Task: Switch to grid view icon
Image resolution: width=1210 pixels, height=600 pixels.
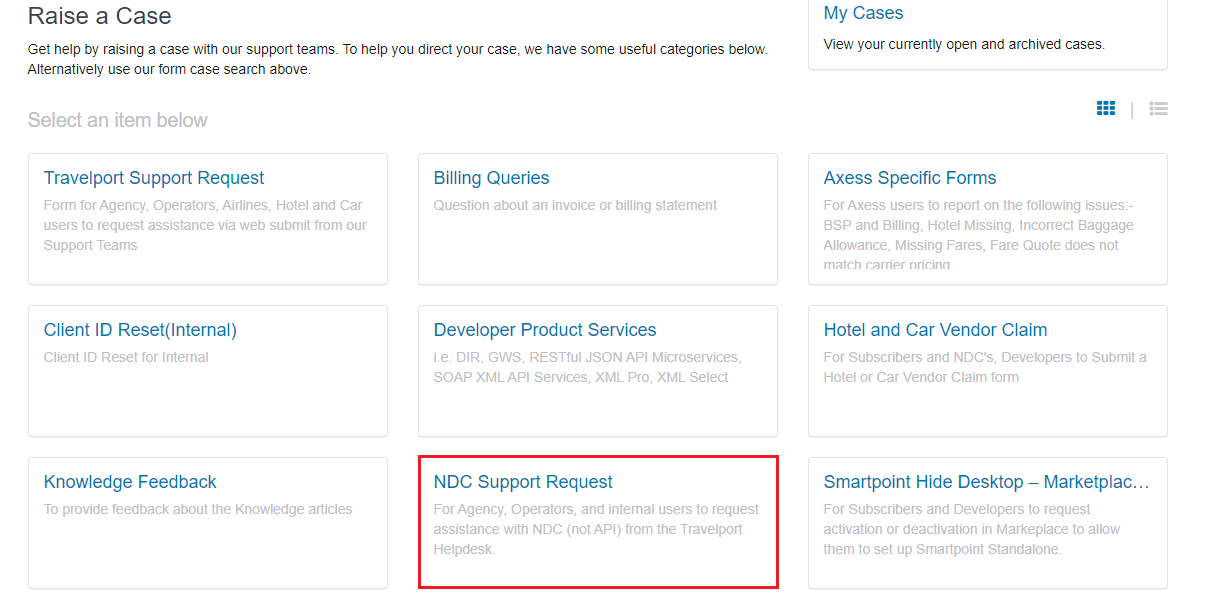Action: coord(1106,108)
